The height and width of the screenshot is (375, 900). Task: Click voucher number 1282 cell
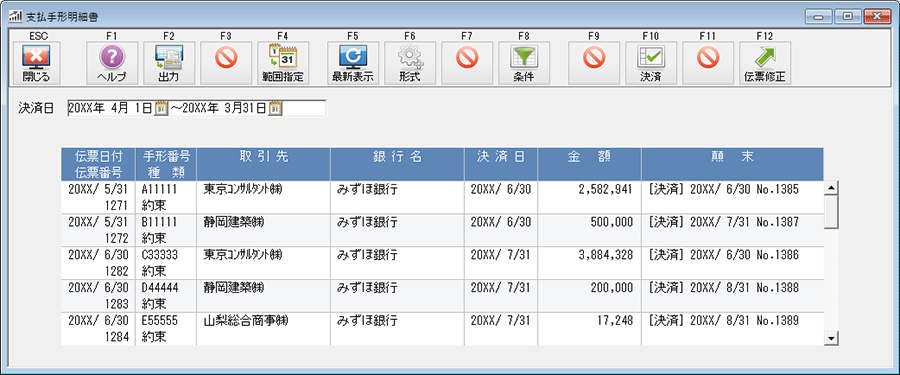117,271
